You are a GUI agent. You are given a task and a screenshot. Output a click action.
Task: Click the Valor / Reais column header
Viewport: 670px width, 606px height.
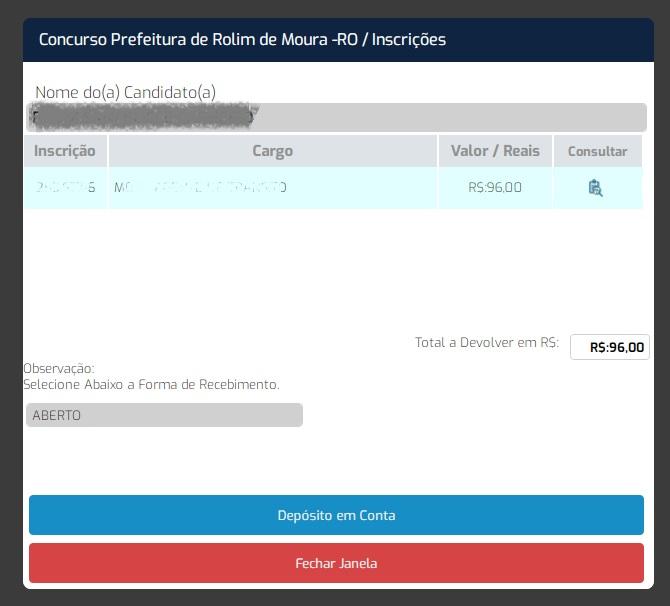[495, 151]
